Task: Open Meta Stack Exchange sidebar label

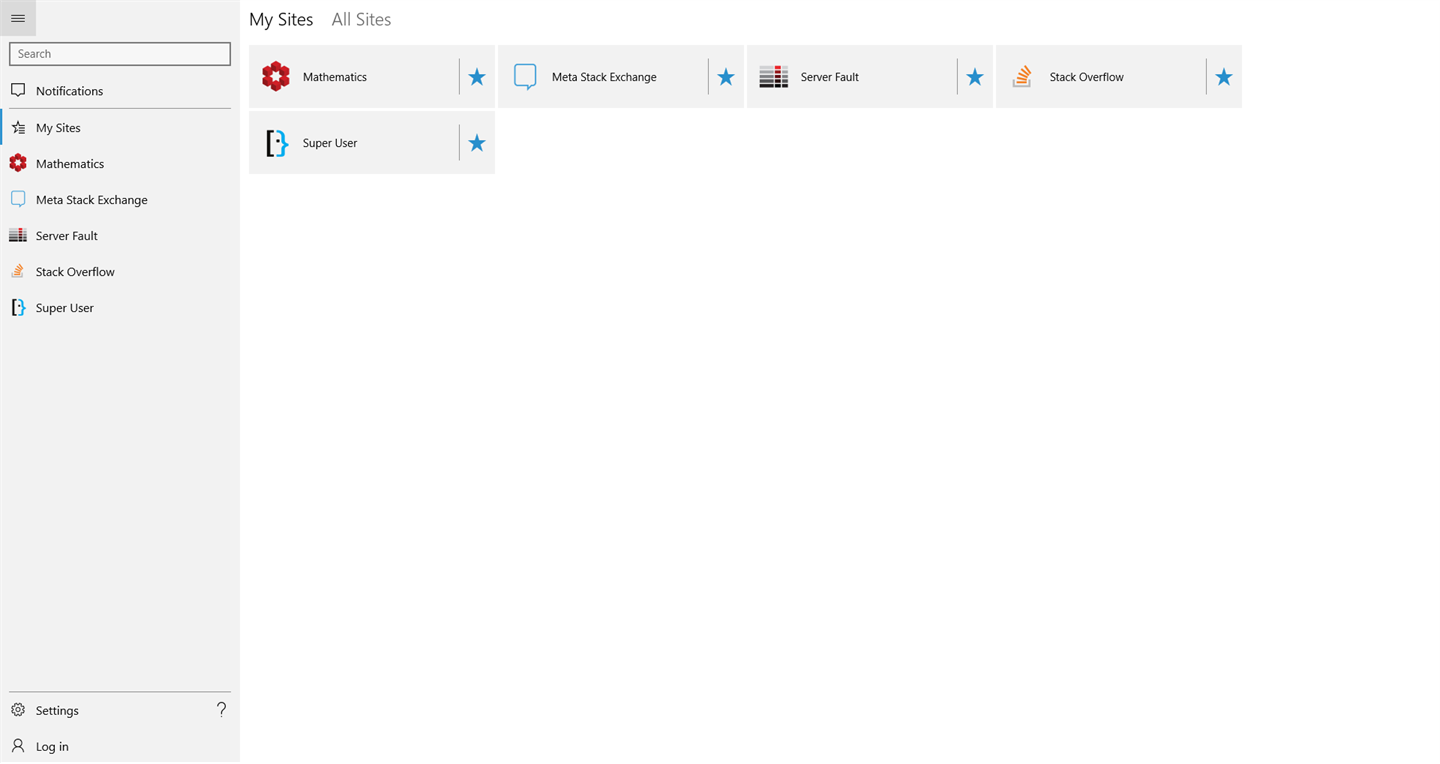Action: point(92,200)
